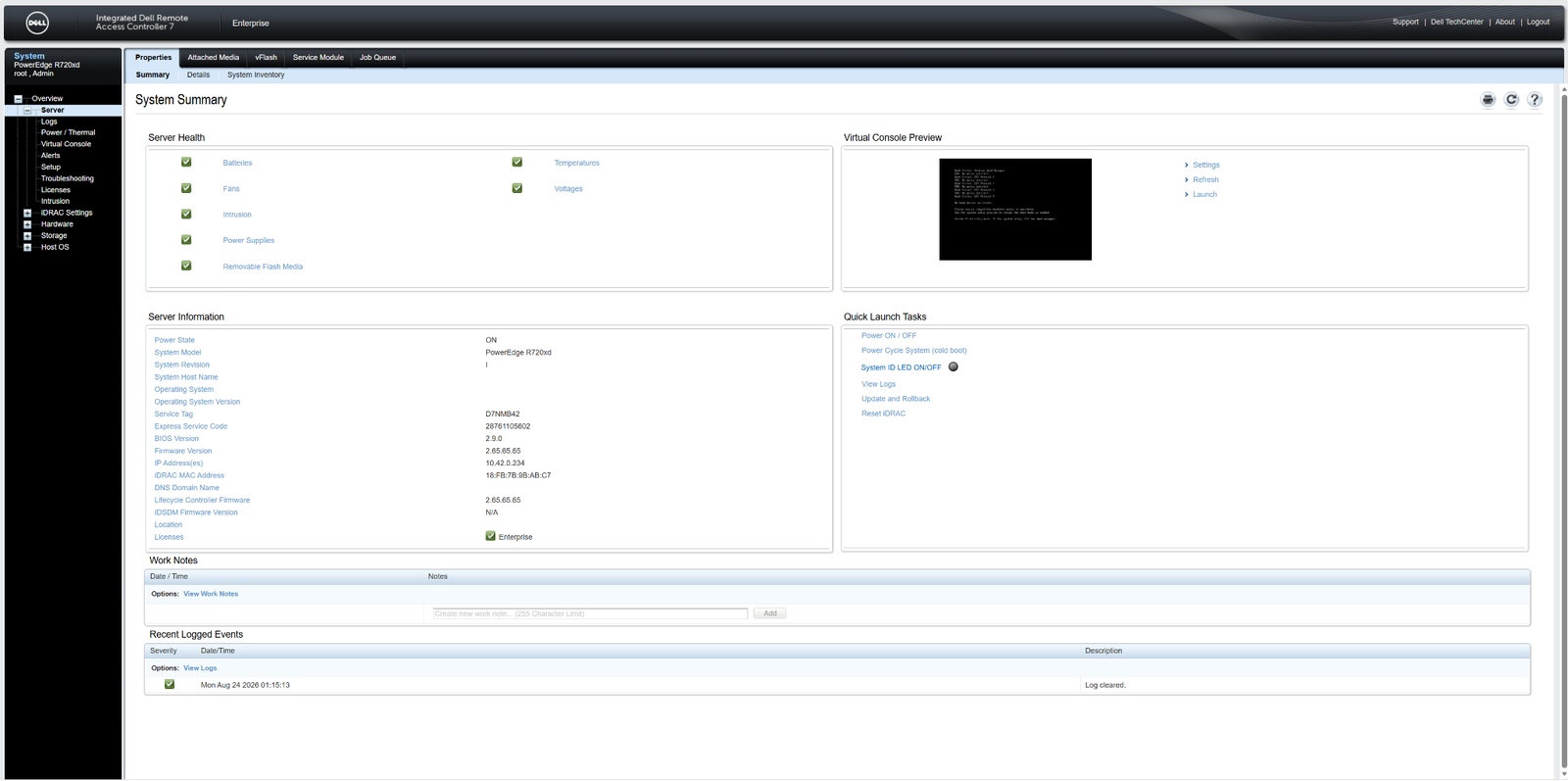Image resolution: width=1568 pixels, height=781 pixels.
Task: Open Troubleshooting in the left tree
Action: pos(68,178)
